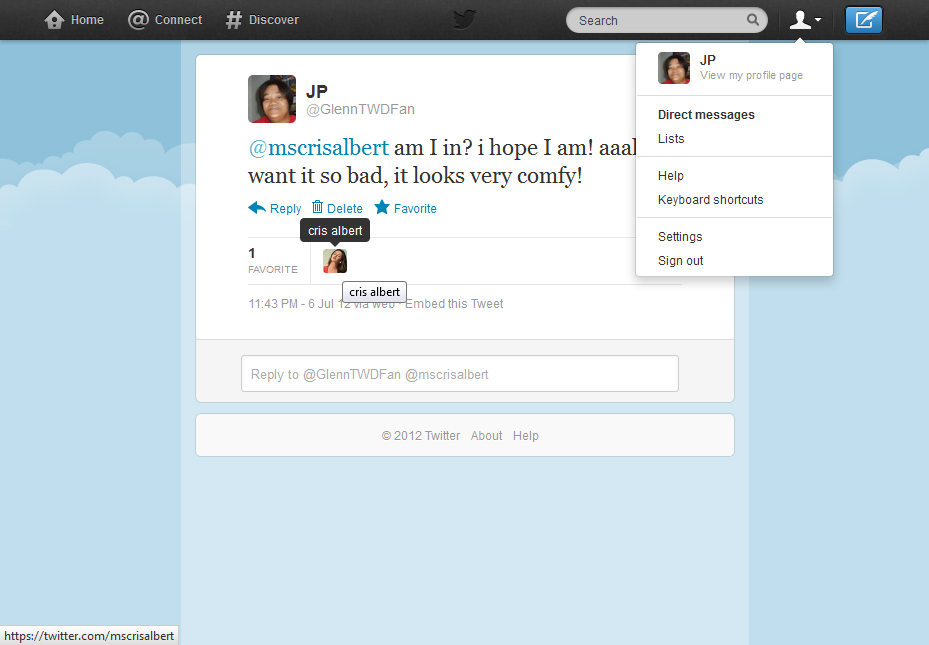
Task: Open the footer Help link
Action: (526, 436)
